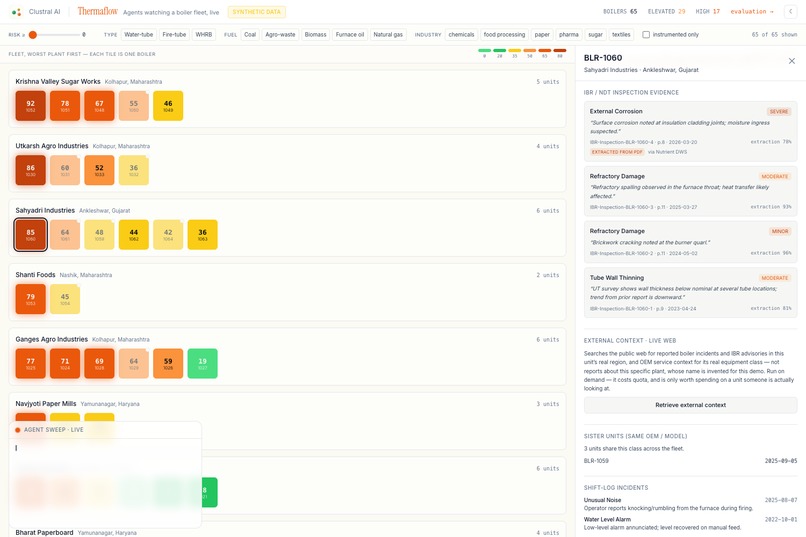Screen dimensions: 806x537
Task: Close the BLR-1060 detail panel
Action: [x=792, y=61]
